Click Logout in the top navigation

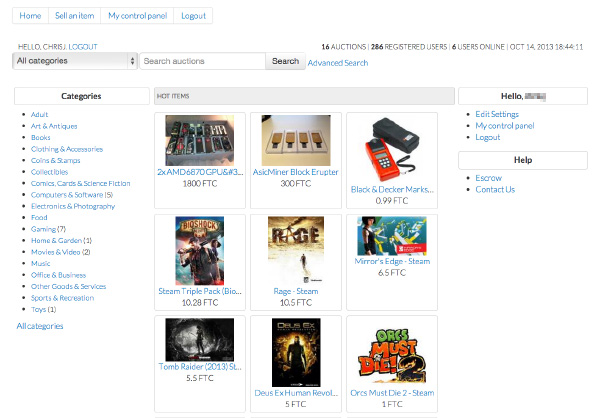193,16
